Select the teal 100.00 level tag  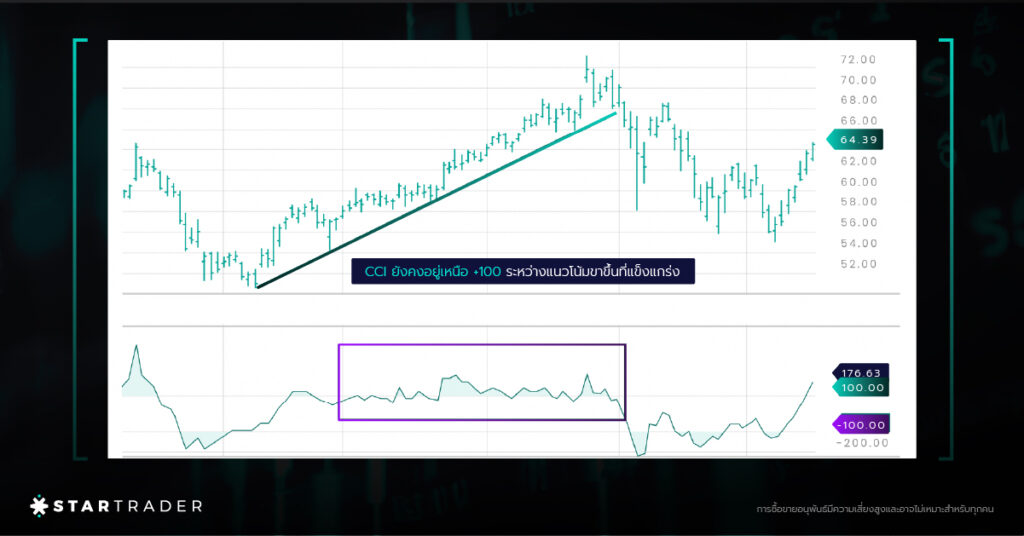[x=860, y=387]
